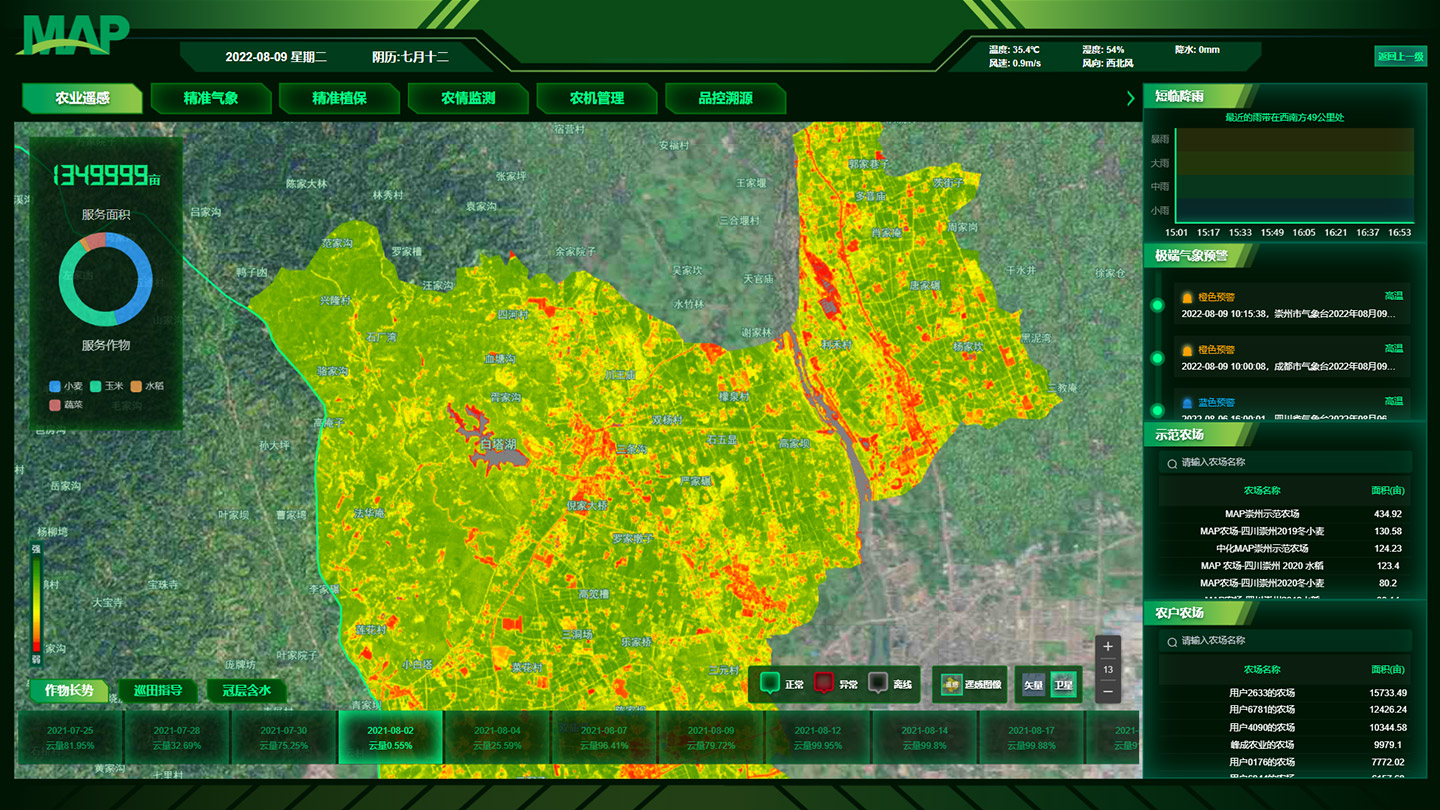Expand more tabs with right chevron
1440x810 pixels.
1131,98
